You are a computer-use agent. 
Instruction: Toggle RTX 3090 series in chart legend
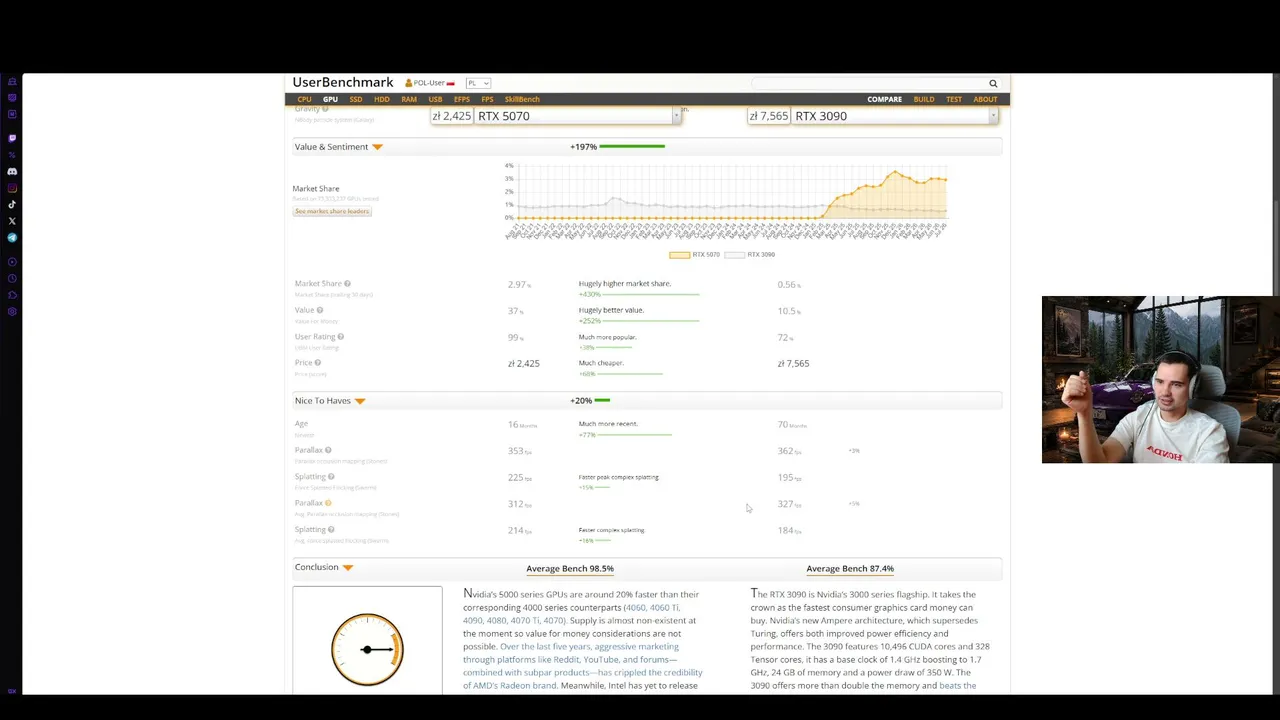(750, 255)
